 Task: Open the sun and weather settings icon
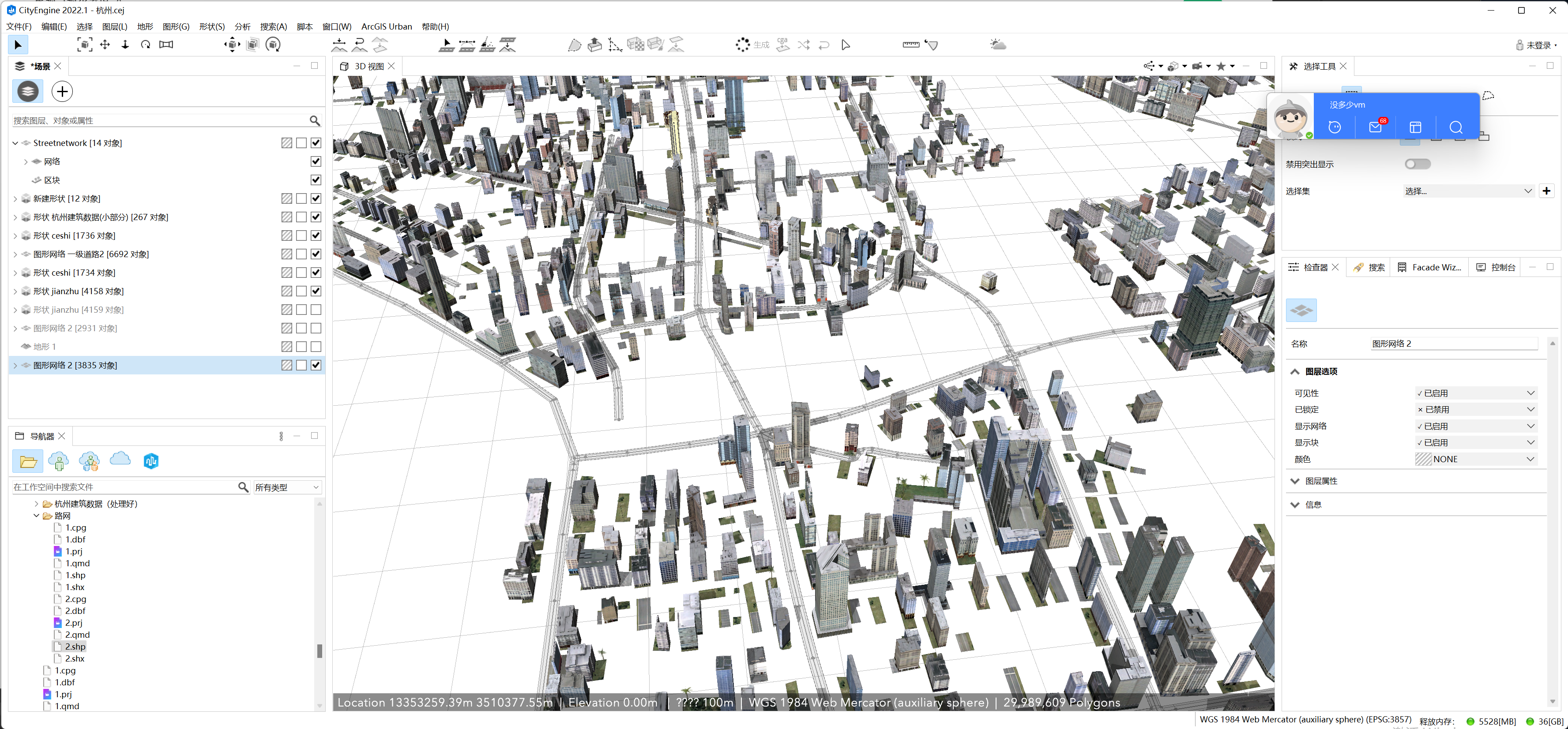(x=998, y=45)
